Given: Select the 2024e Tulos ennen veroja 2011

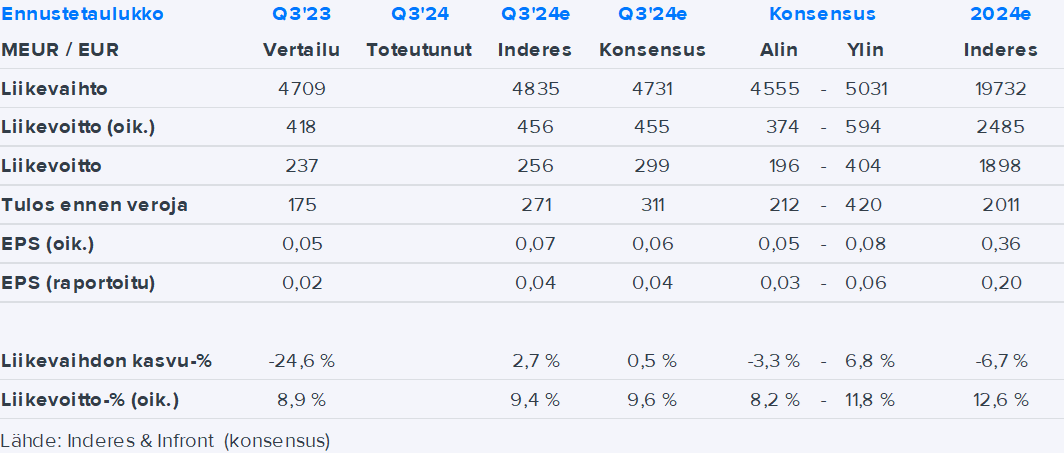Looking at the screenshot, I should (x=999, y=205).
